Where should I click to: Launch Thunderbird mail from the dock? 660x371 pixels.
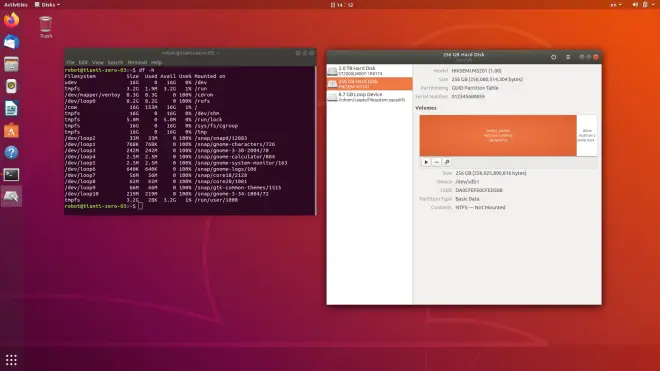point(11,42)
